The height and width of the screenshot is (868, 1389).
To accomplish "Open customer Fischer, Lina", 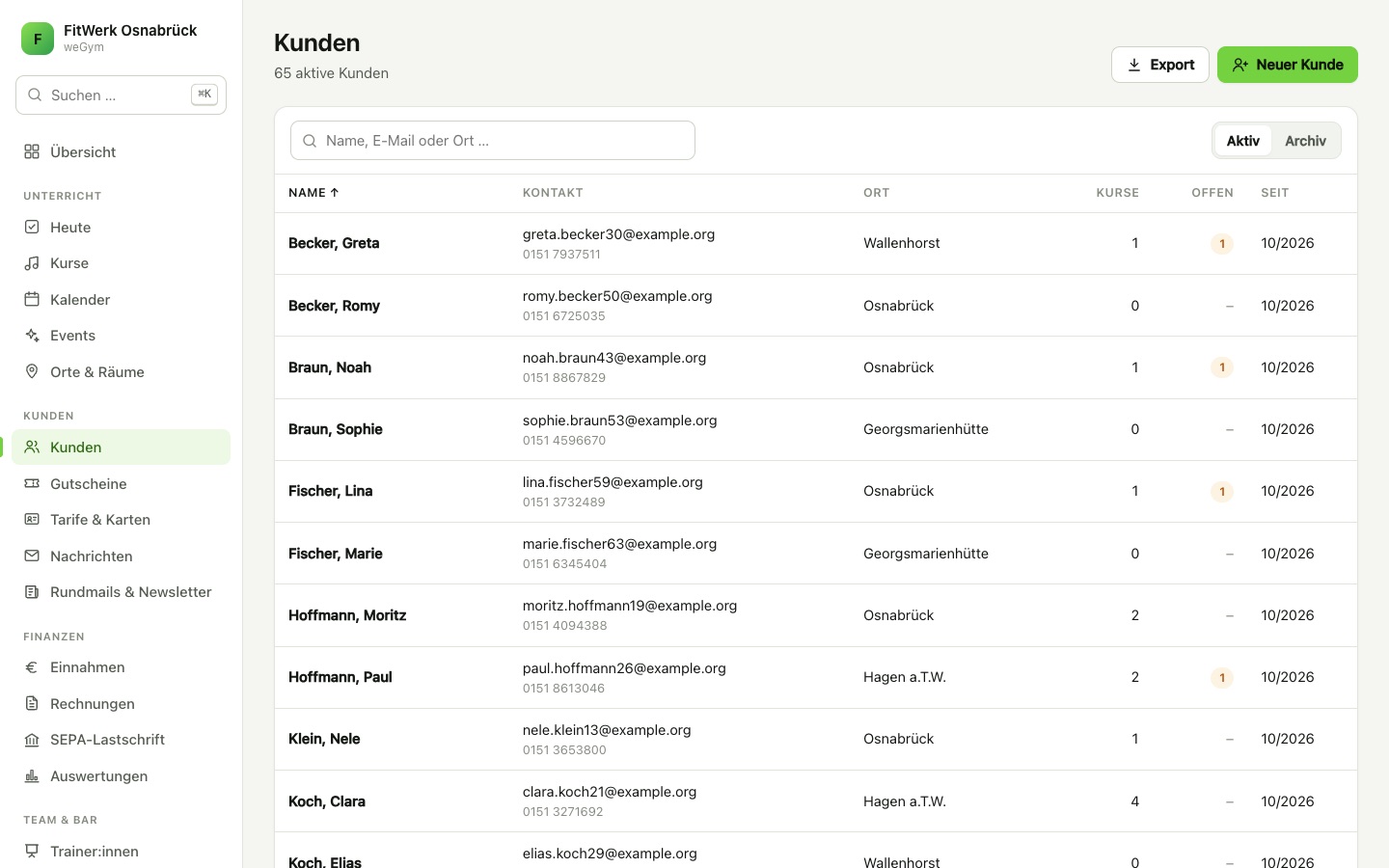I will pos(330,491).
